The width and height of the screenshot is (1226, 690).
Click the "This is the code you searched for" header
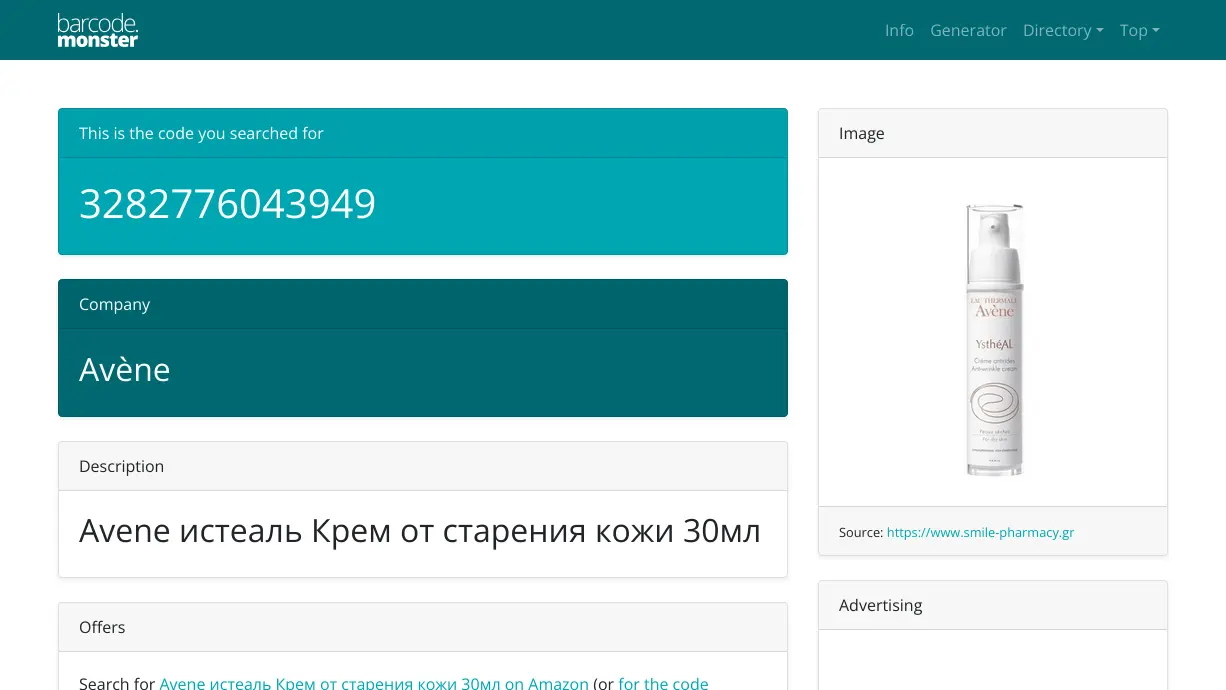point(423,133)
